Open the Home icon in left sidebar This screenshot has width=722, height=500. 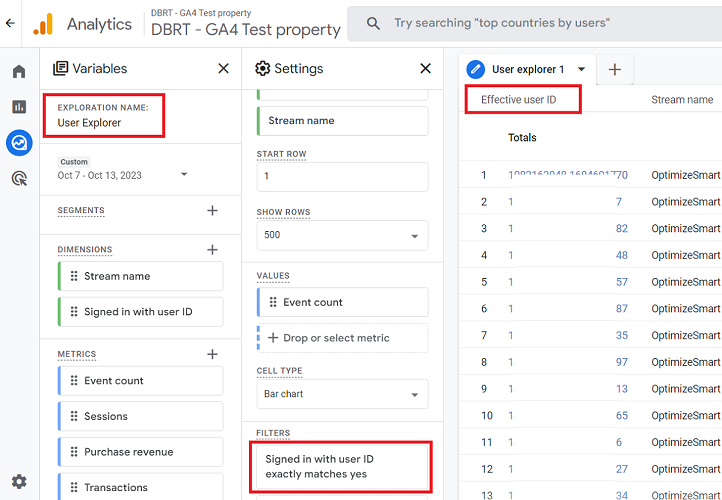[x=19, y=71]
